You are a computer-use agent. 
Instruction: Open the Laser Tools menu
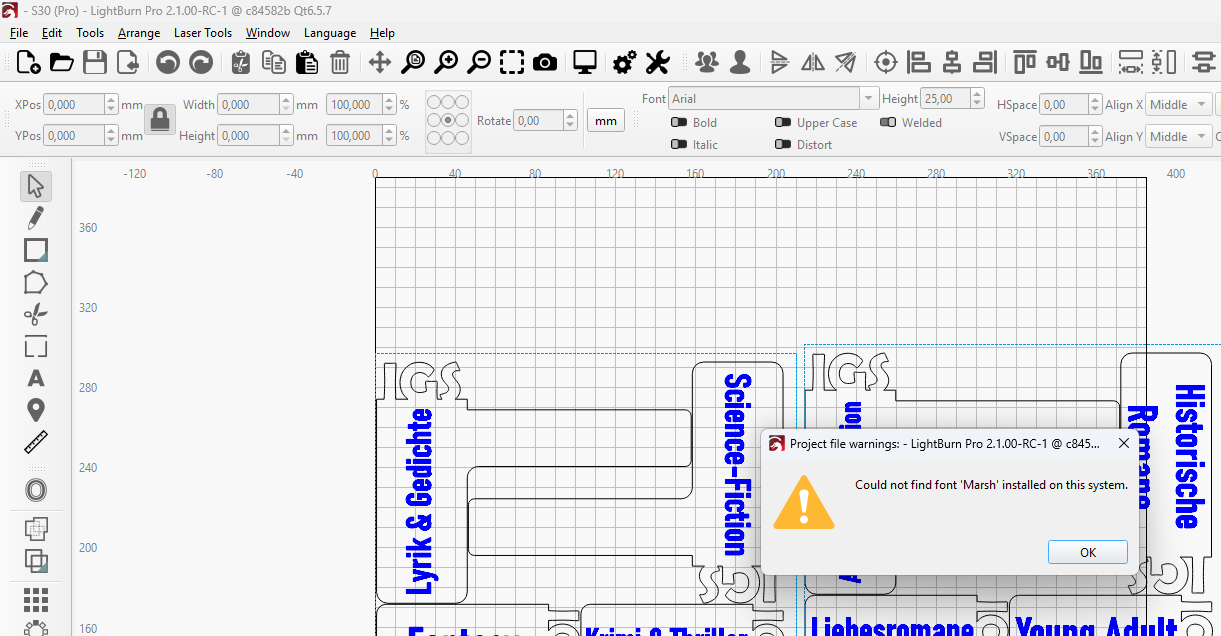[202, 33]
